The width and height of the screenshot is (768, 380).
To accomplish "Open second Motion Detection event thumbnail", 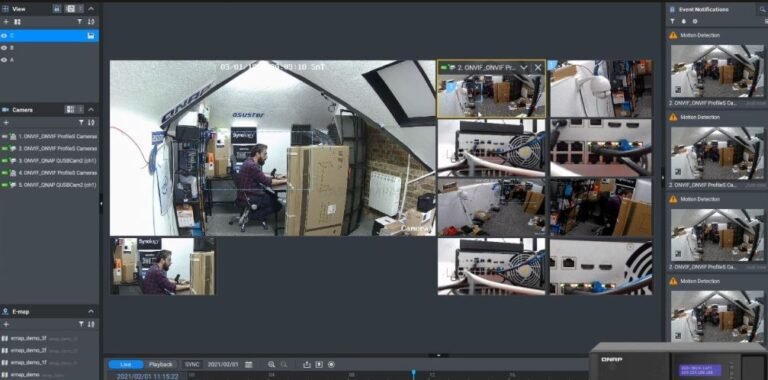I will pos(717,153).
